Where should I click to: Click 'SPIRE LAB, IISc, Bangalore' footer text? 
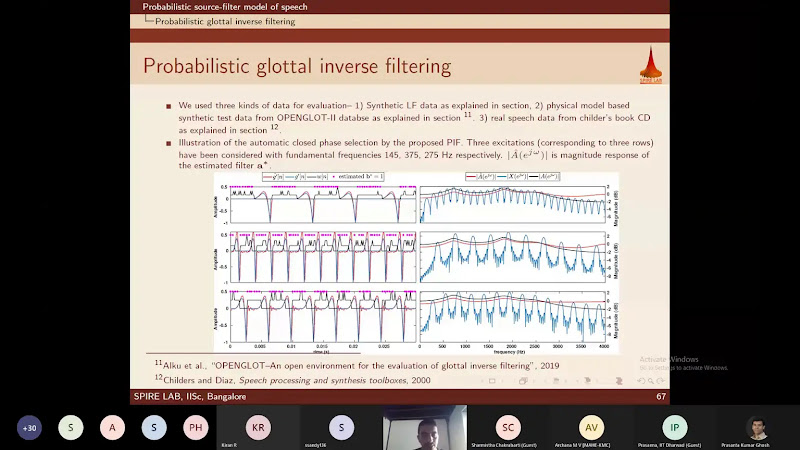click(190, 396)
